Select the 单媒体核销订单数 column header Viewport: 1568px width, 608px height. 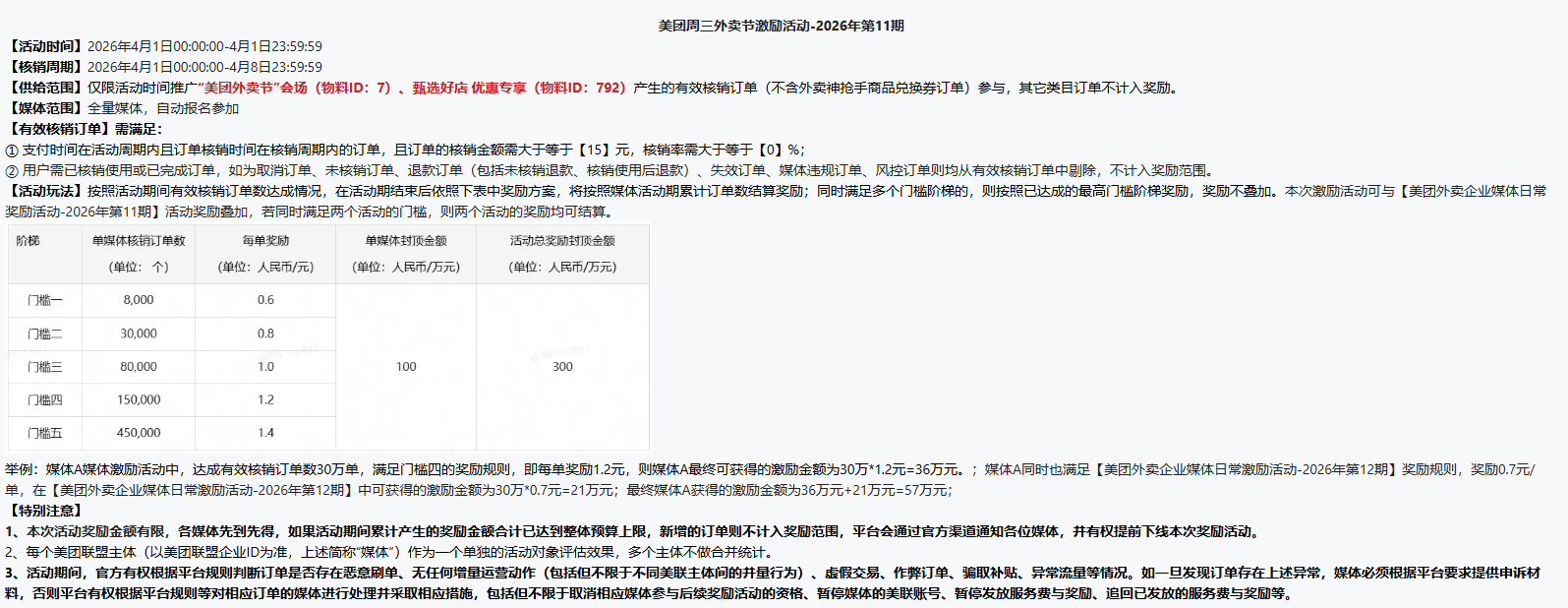pos(139,241)
